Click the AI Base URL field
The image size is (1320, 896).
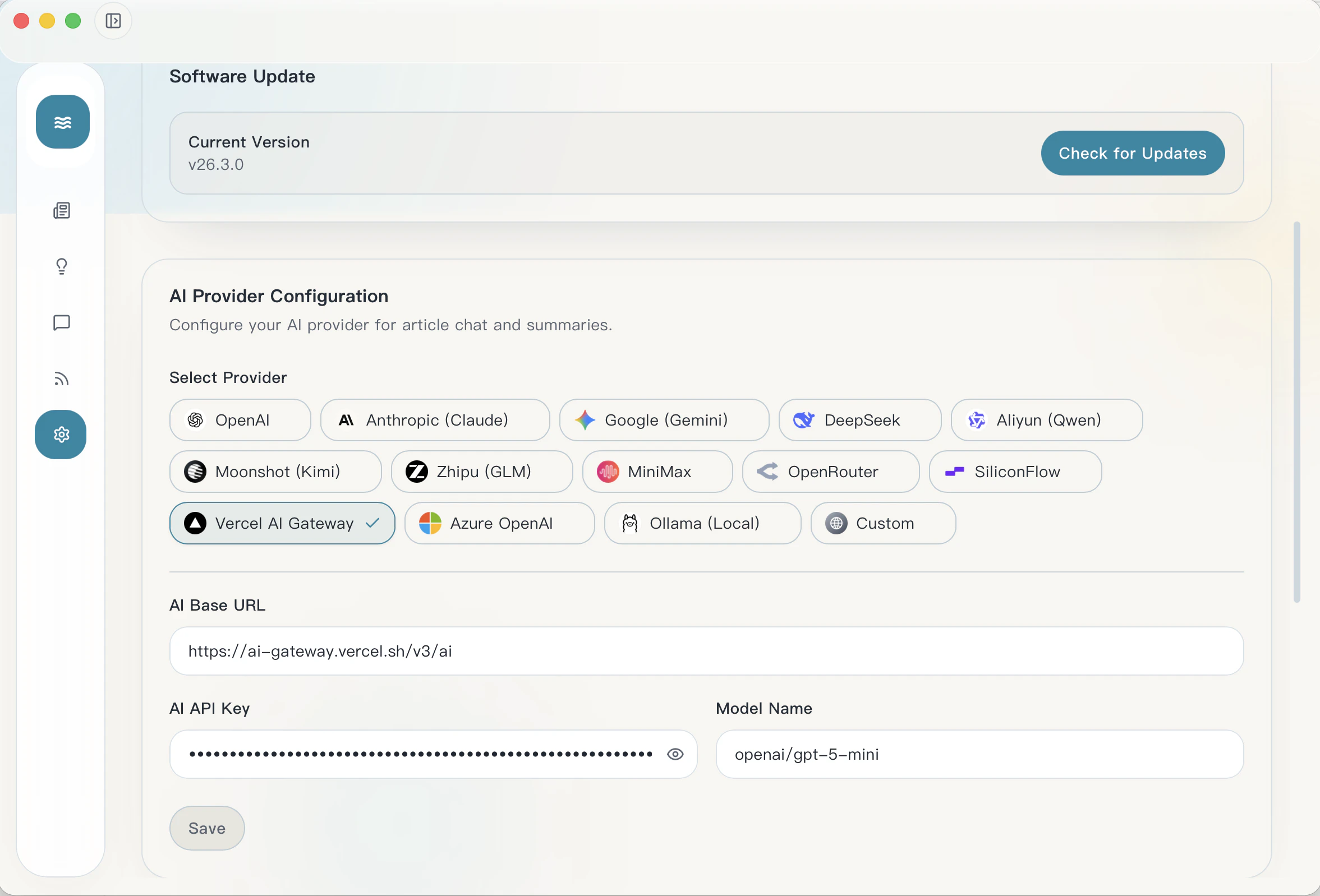tap(706, 651)
